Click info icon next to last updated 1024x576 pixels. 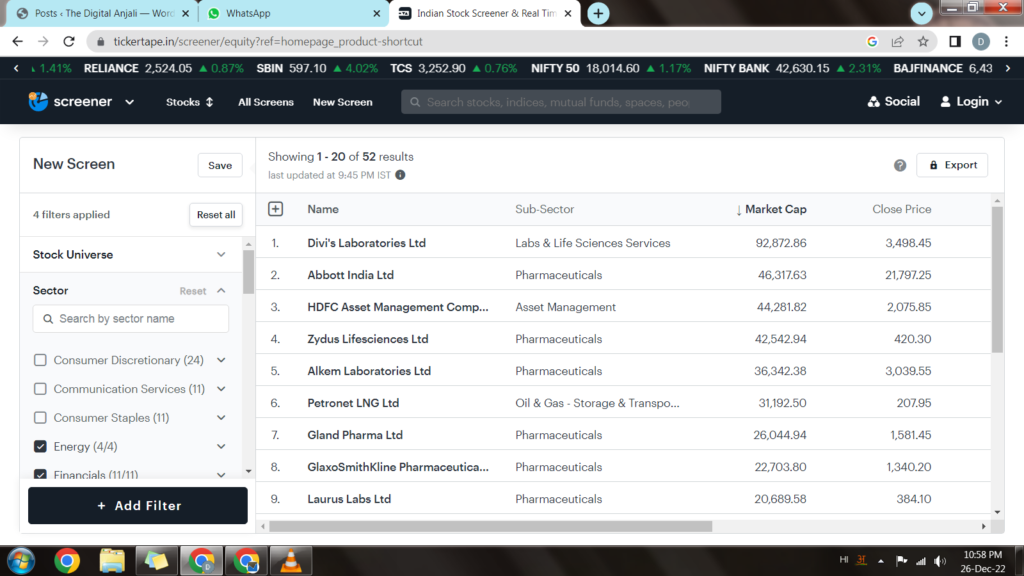click(x=400, y=175)
